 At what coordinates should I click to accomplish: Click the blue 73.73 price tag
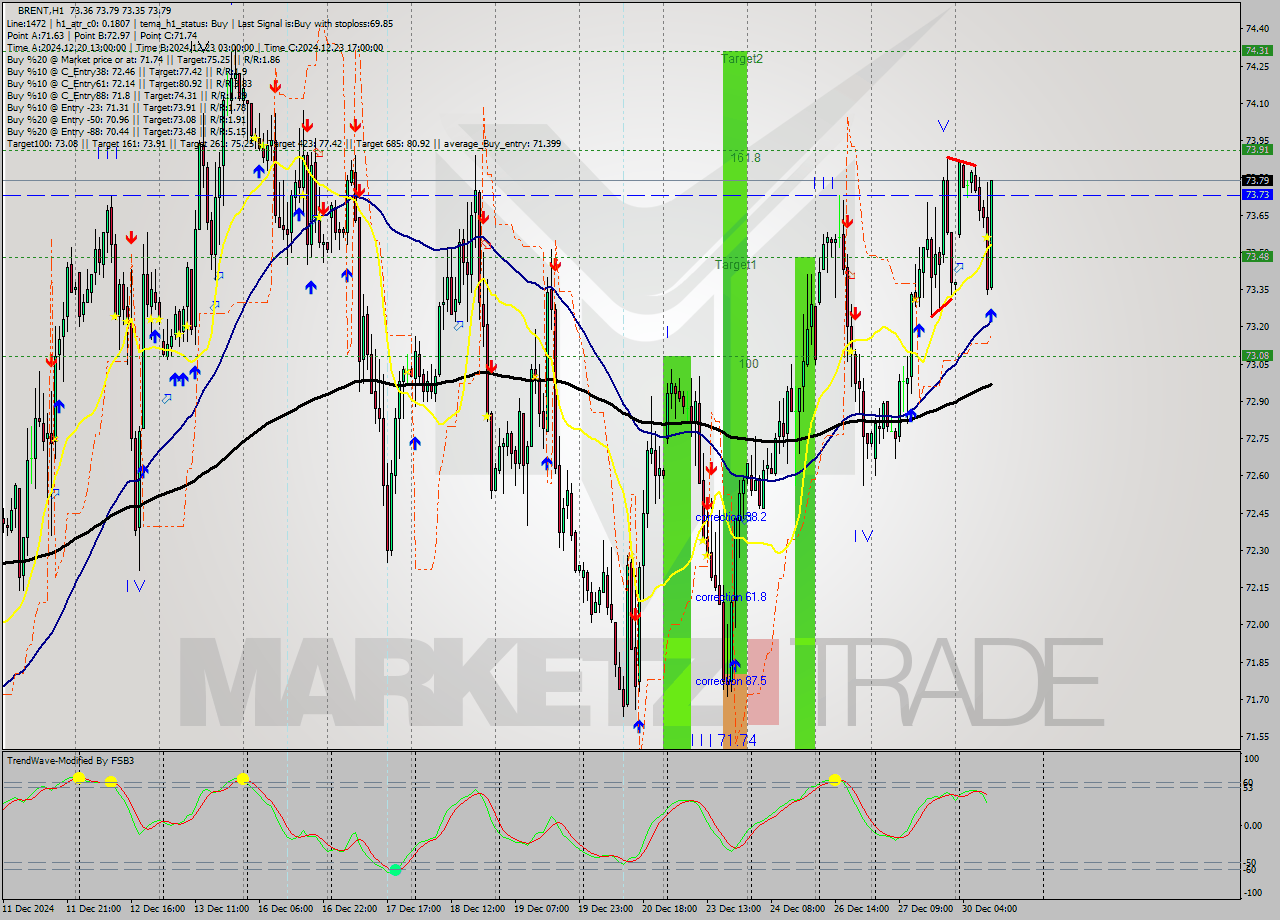tap(1257, 194)
